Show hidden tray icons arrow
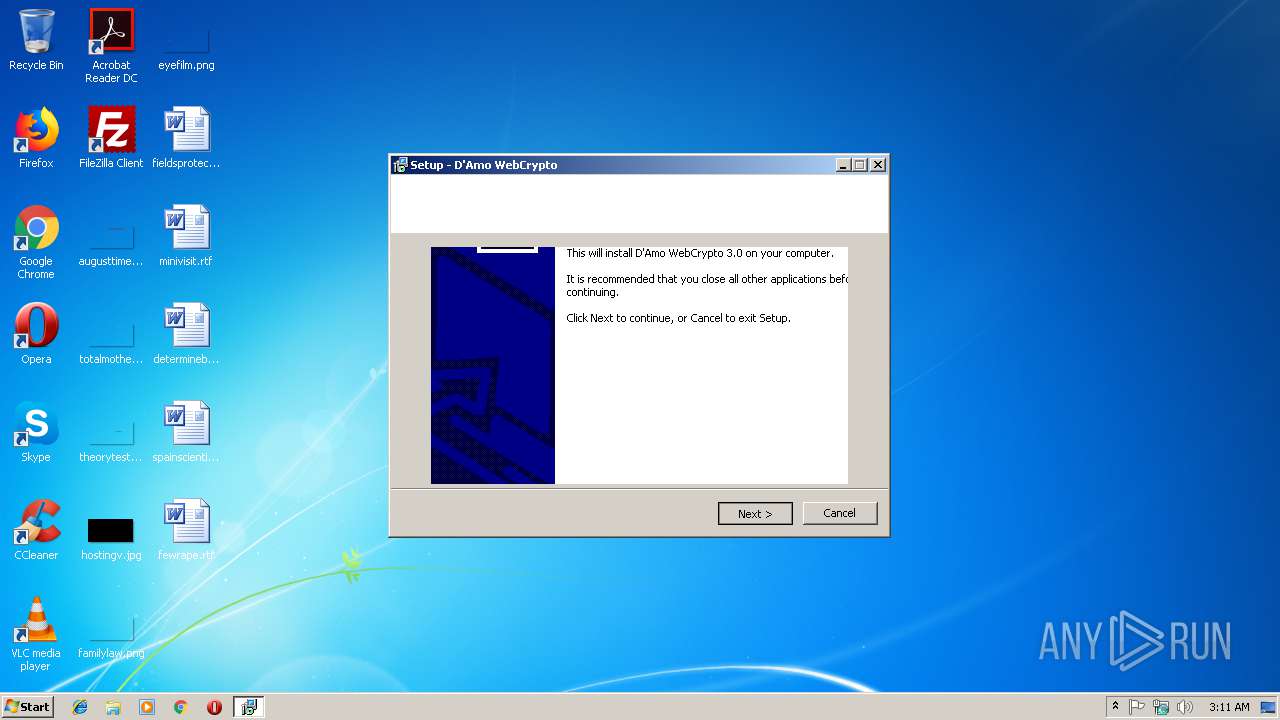Screen dimensions: 1280x720 coord(1115,707)
